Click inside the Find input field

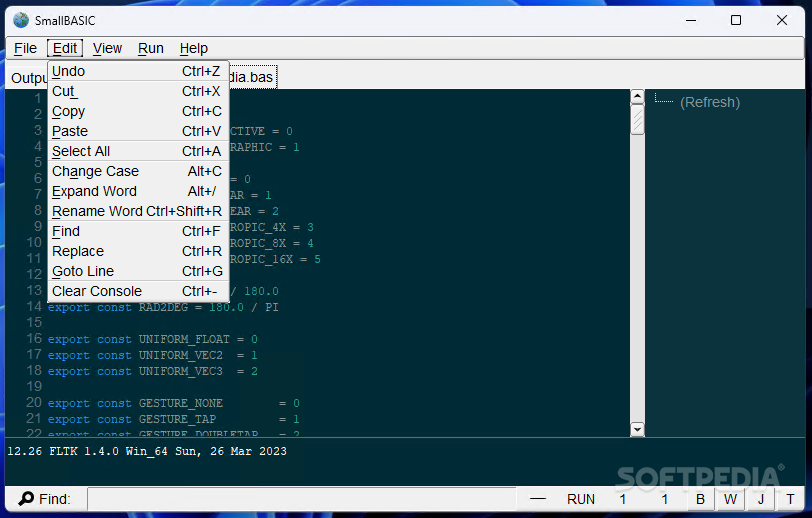302,499
